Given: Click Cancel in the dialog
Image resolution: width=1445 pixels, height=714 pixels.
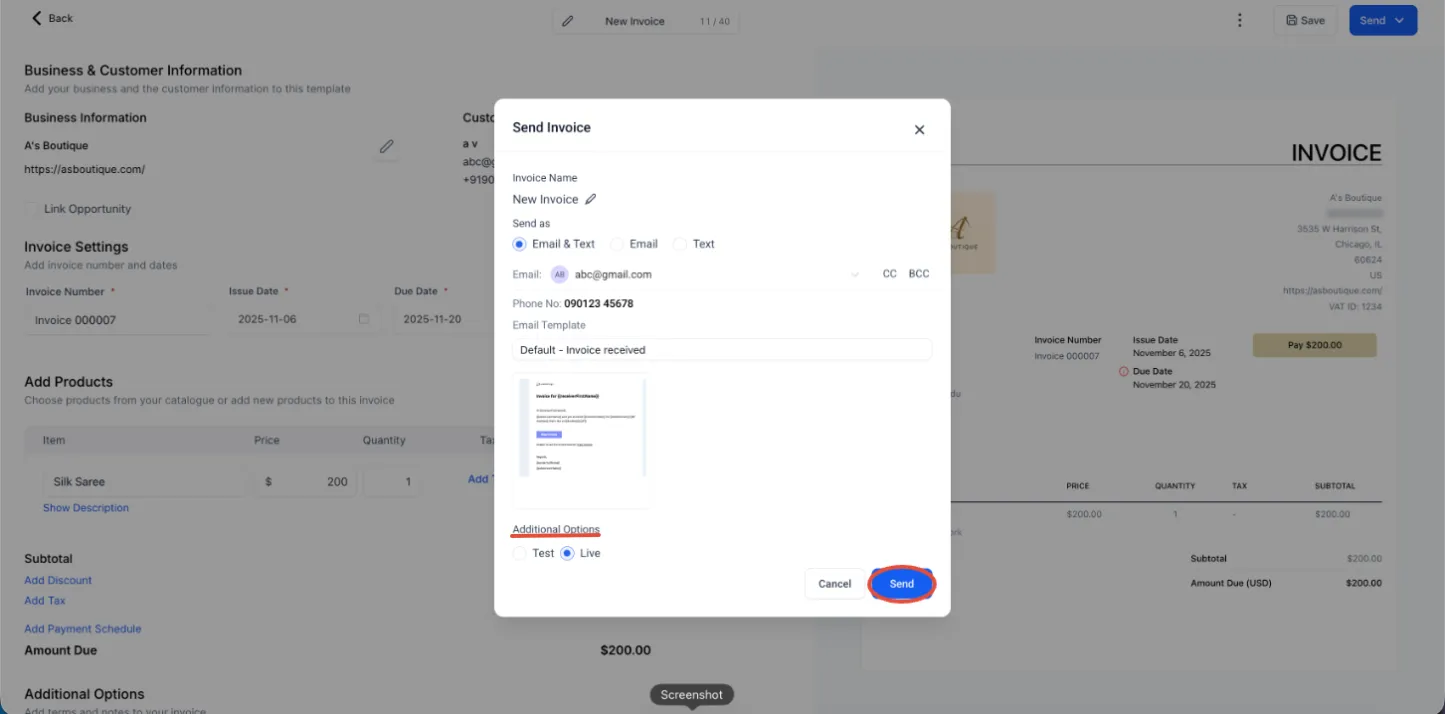Looking at the screenshot, I should point(834,584).
